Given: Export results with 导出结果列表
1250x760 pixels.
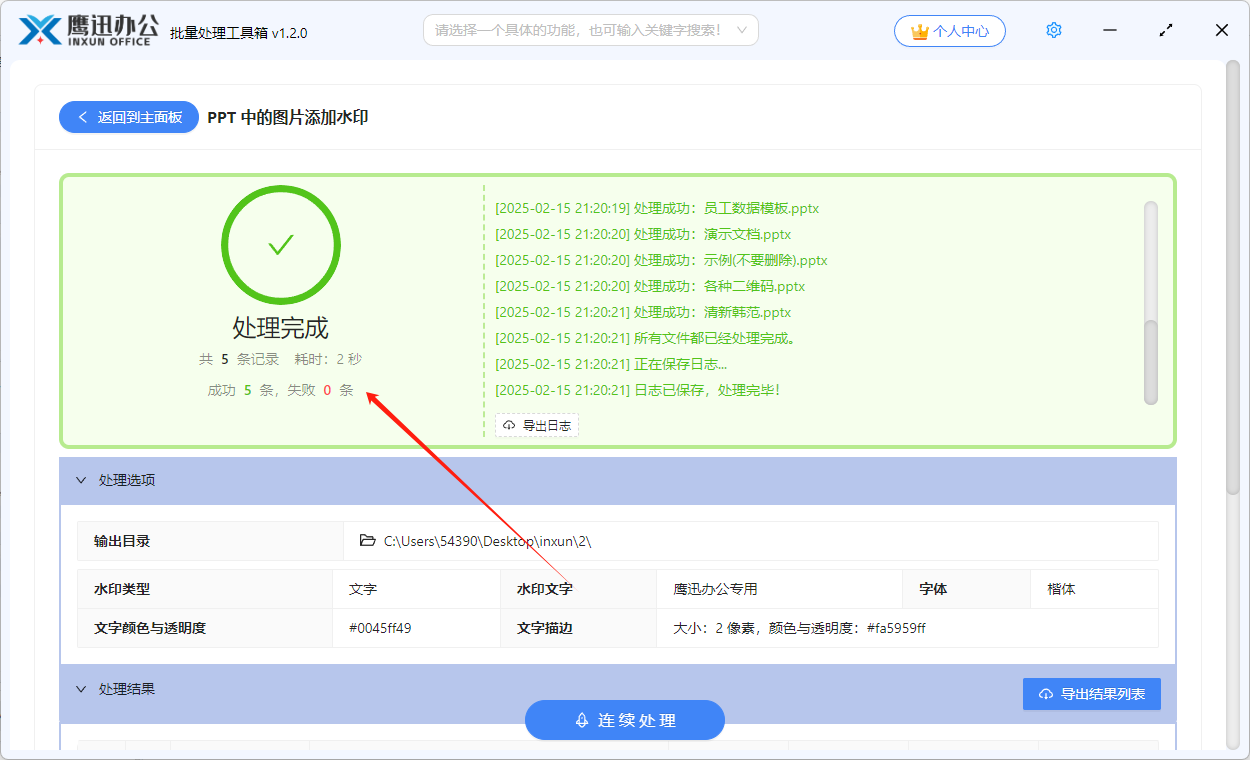Looking at the screenshot, I should click(x=1092, y=694).
